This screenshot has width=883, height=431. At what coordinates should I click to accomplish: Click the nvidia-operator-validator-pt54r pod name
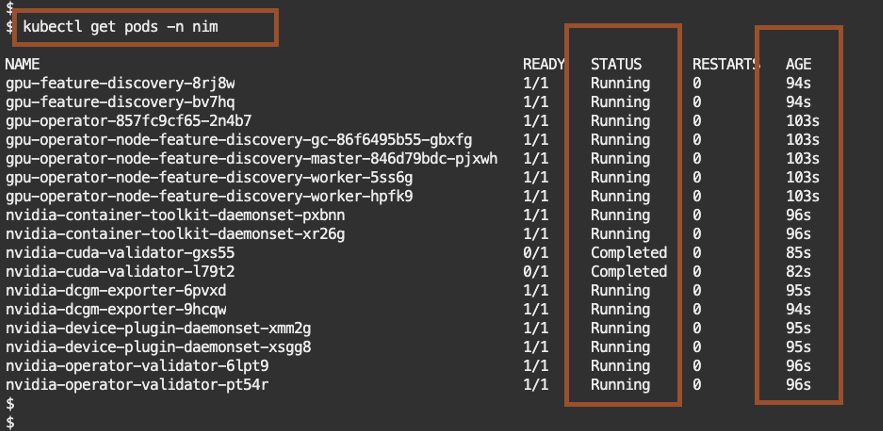tap(137, 384)
